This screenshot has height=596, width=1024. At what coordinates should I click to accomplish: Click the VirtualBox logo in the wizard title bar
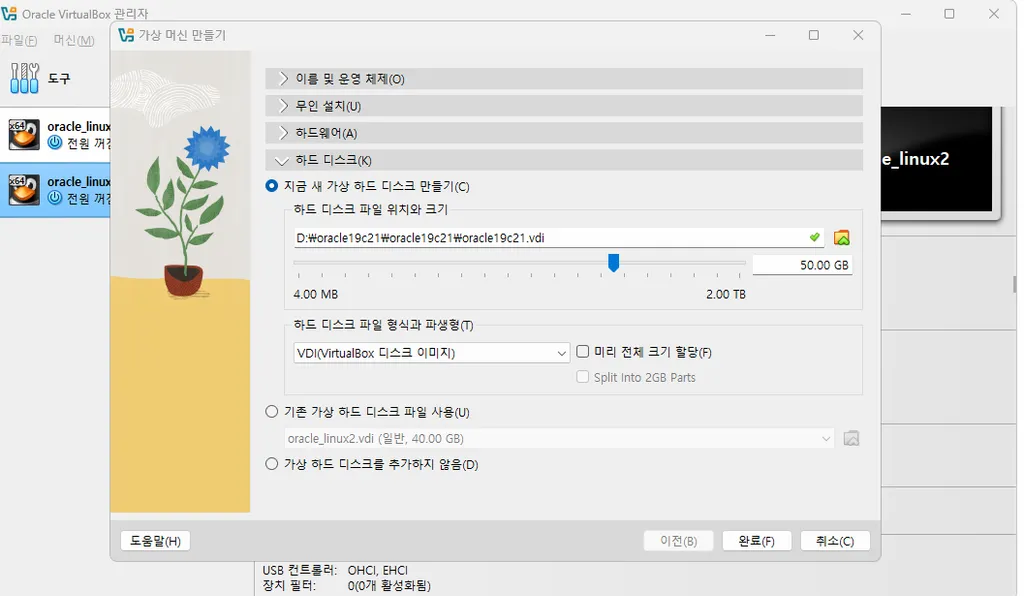click(126, 35)
